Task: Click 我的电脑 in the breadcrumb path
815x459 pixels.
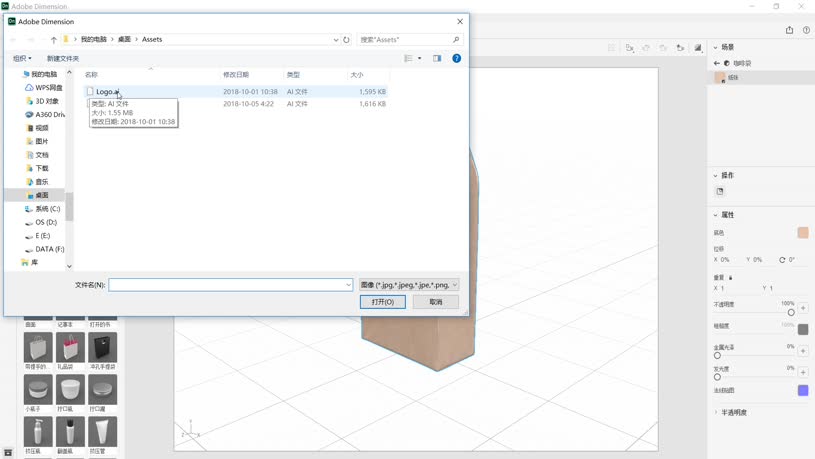Action: pos(94,40)
